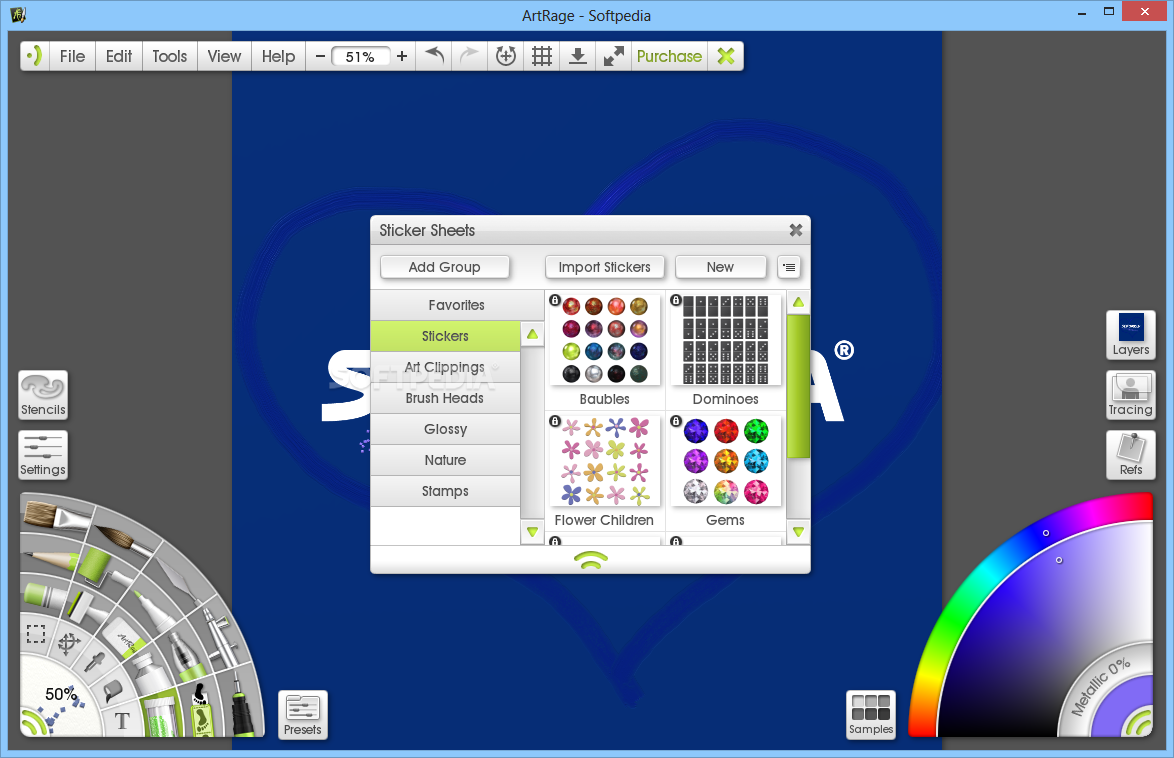Toggle the lock on Baubles sheet
This screenshot has width=1174, height=758.
[x=555, y=300]
